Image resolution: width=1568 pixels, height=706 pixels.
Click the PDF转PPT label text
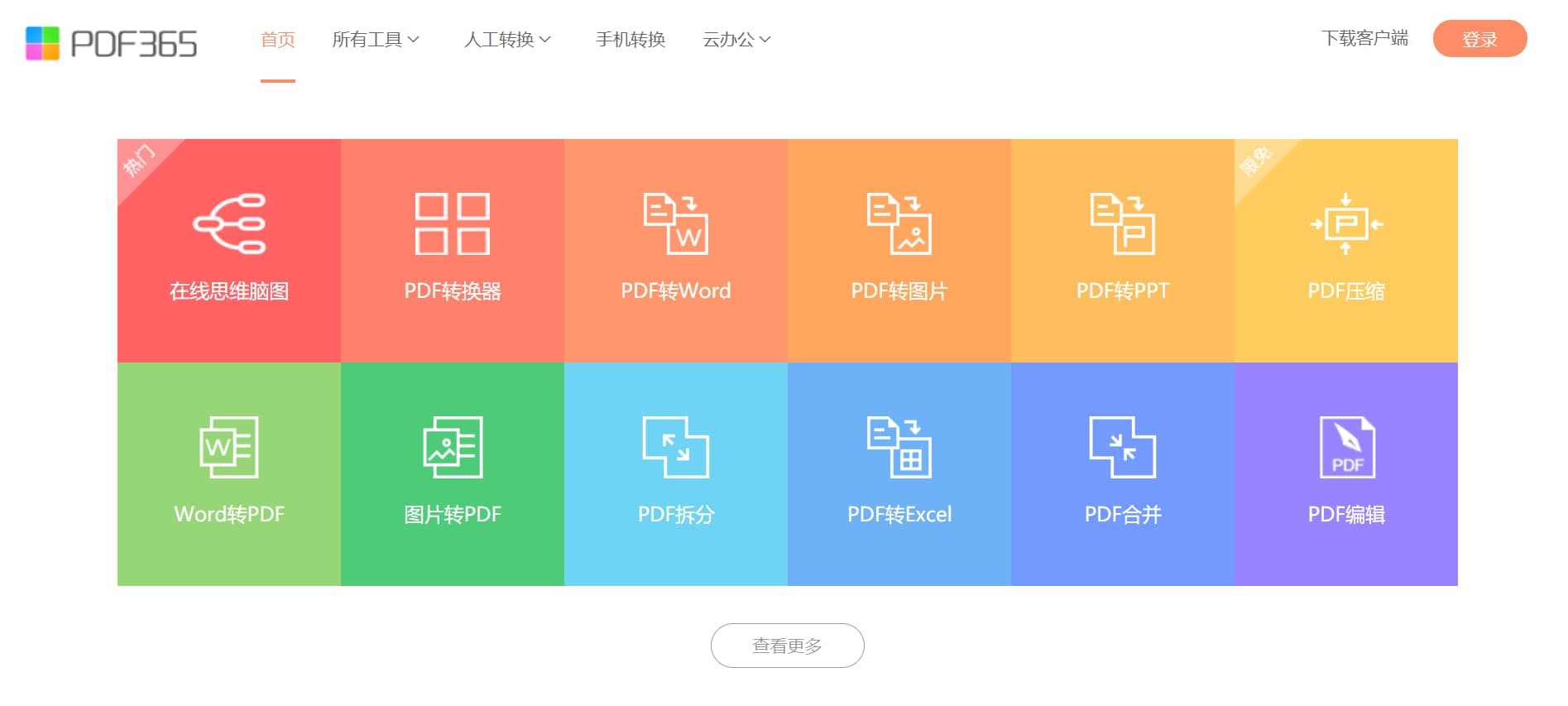coord(1123,291)
